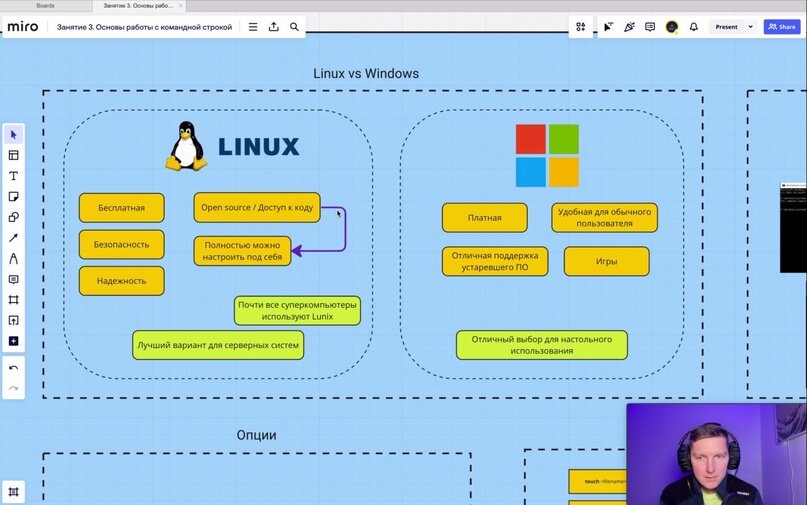Image resolution: width=807 pixels, height=505 pixels.
Task: Select Полностью можно настроить под себя box
Action: 242,251
